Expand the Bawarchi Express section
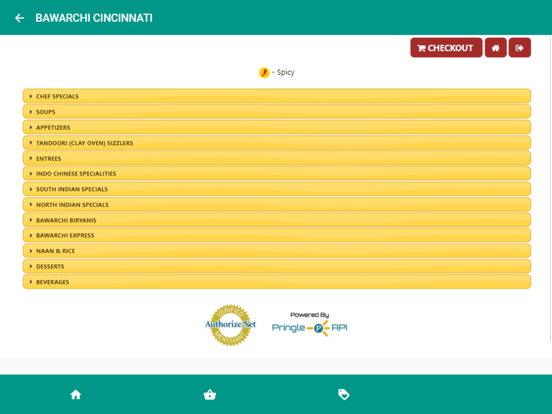Image resolution: width=552 pixels, height=414 pixels. 277,235
